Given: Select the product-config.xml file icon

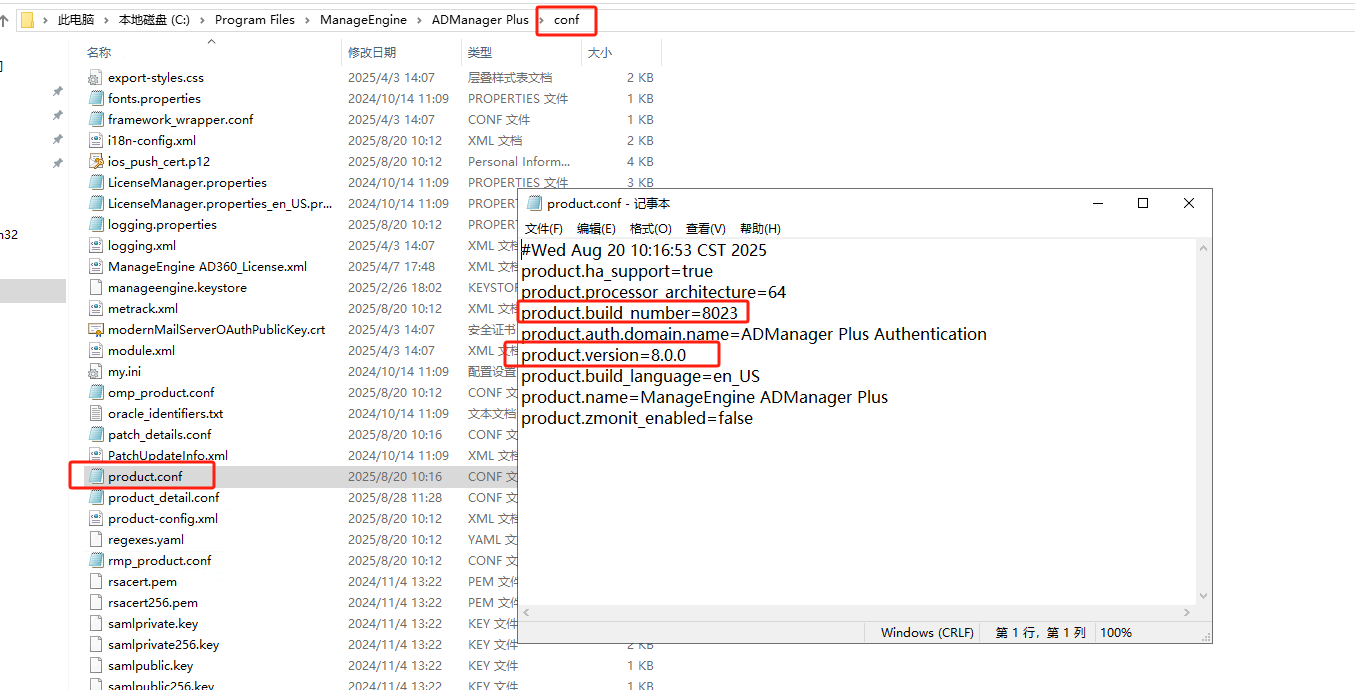Looking at the screenshot, I should (x=95, y=519).
